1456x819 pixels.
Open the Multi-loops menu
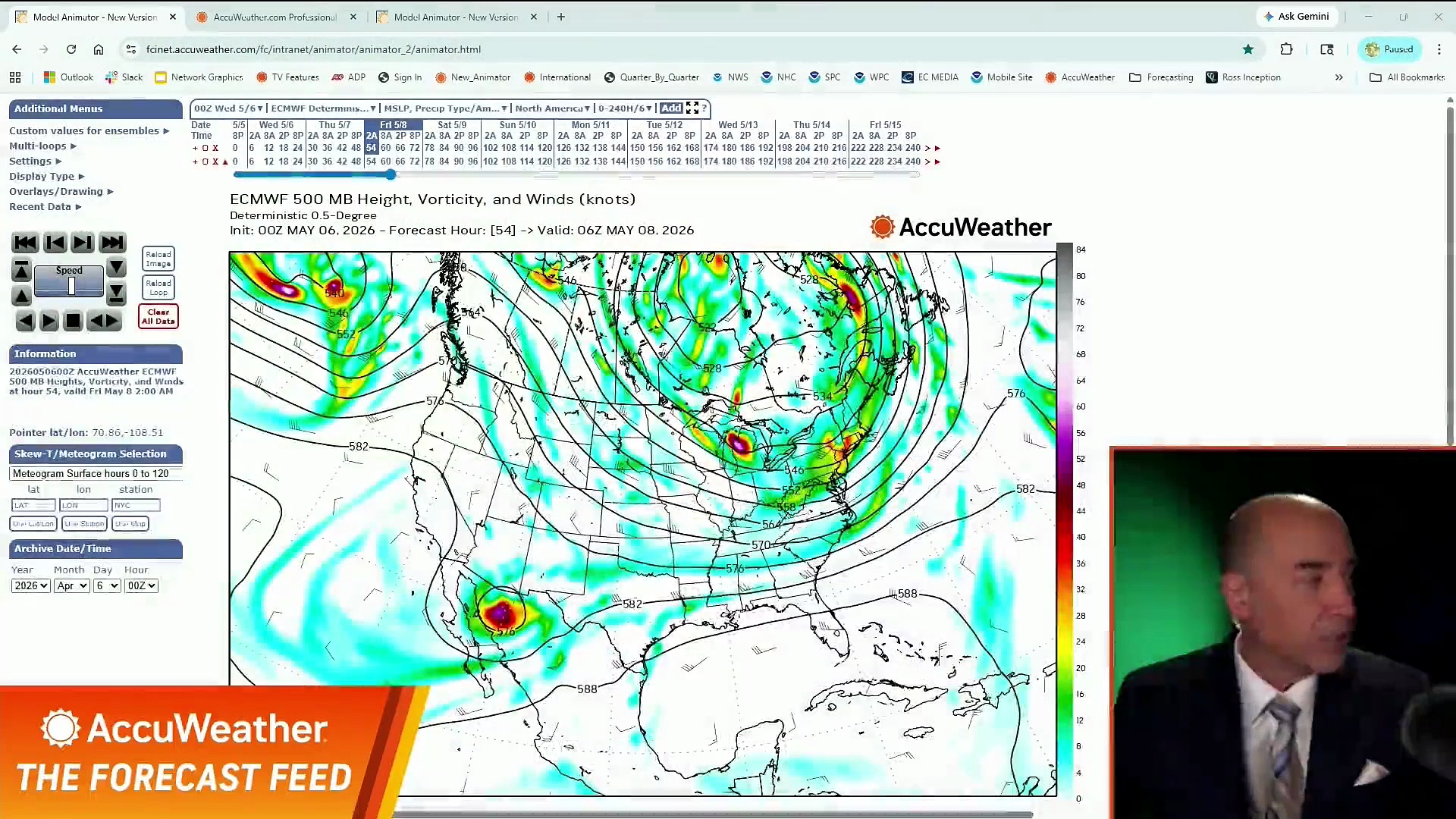pos(43,146)
